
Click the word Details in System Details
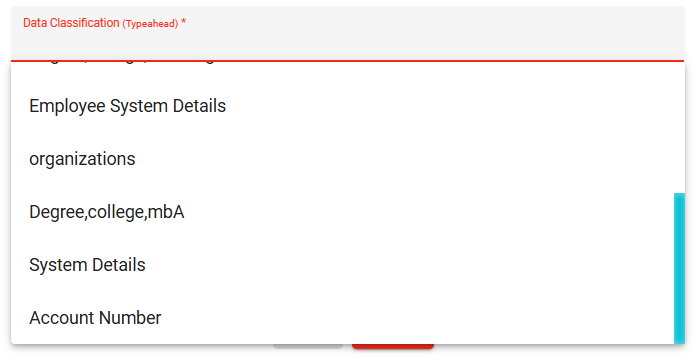(118, 265)
